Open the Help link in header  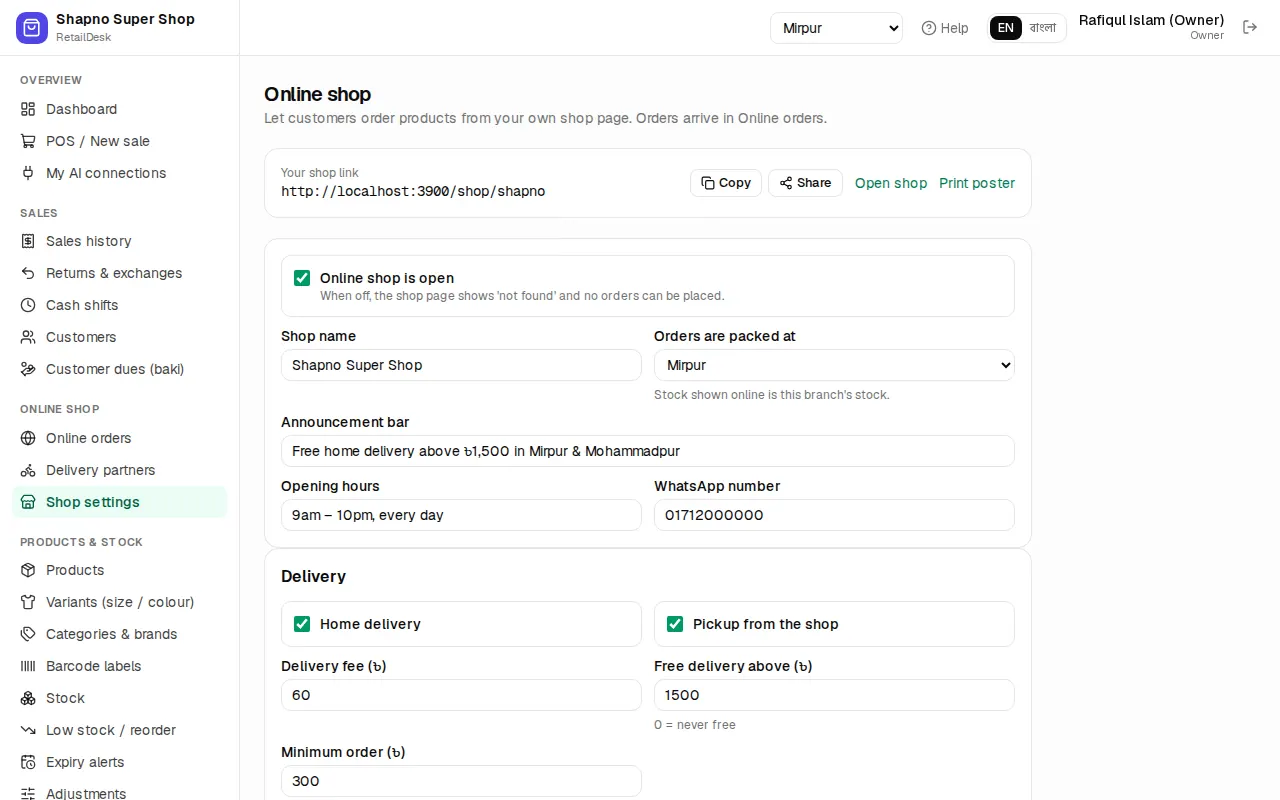tap(945, 28)
